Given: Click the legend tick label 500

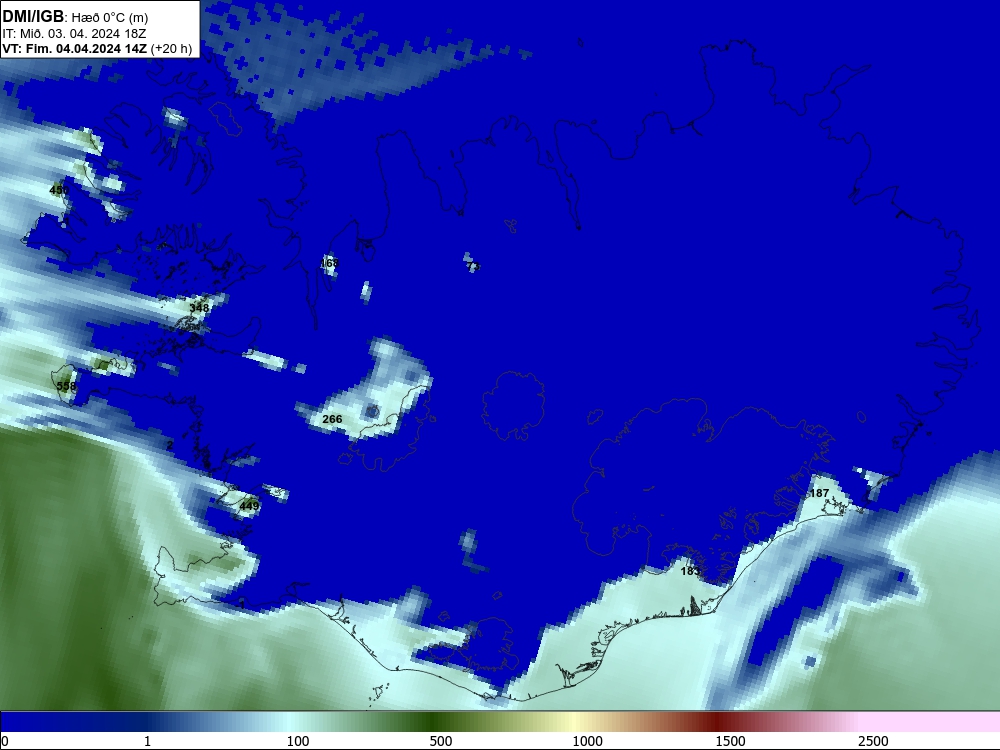Looking at the screenshot, I should point(441,741).
